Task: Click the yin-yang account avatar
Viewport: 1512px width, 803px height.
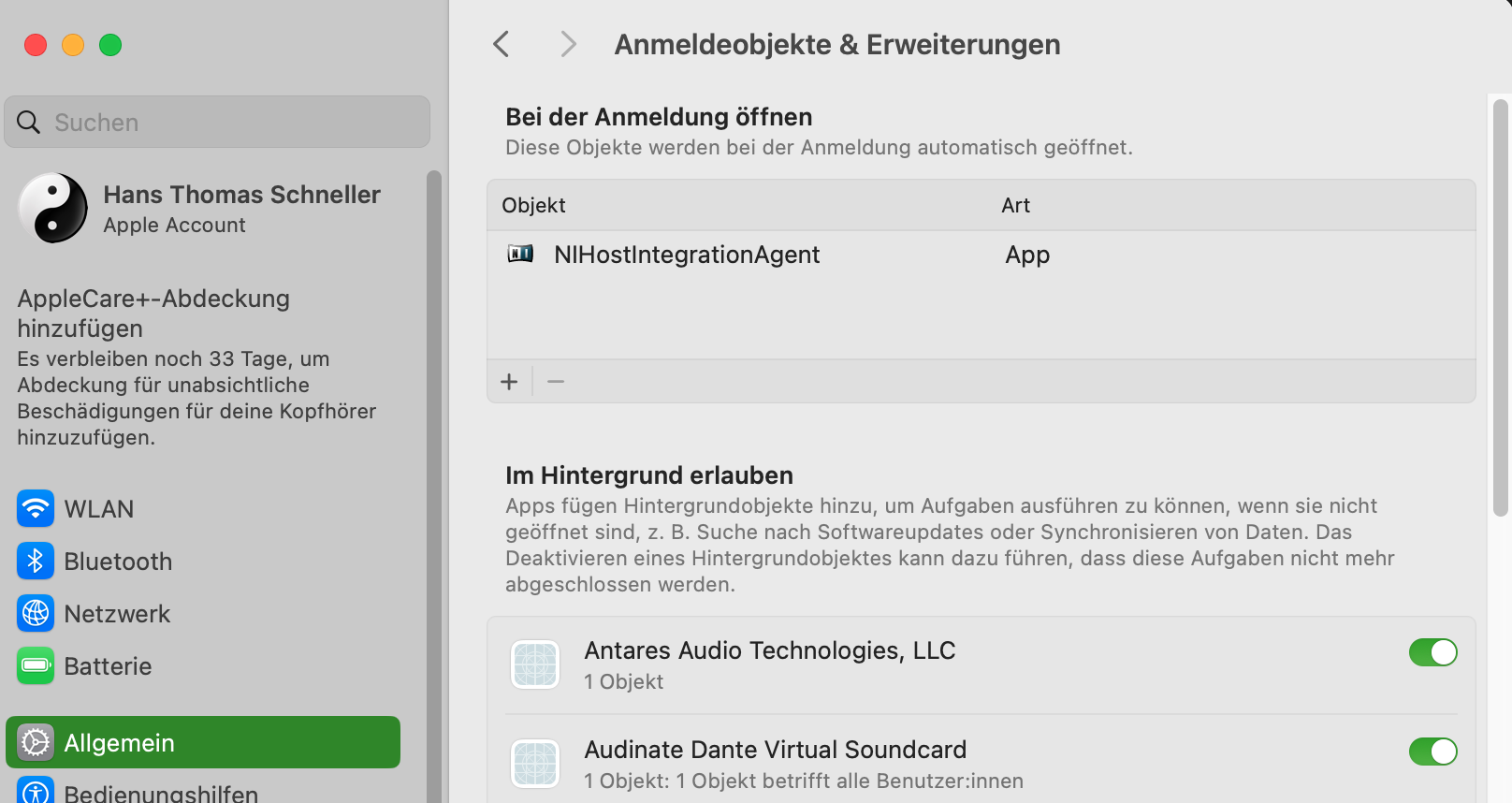Action: [x=53, y=208]
